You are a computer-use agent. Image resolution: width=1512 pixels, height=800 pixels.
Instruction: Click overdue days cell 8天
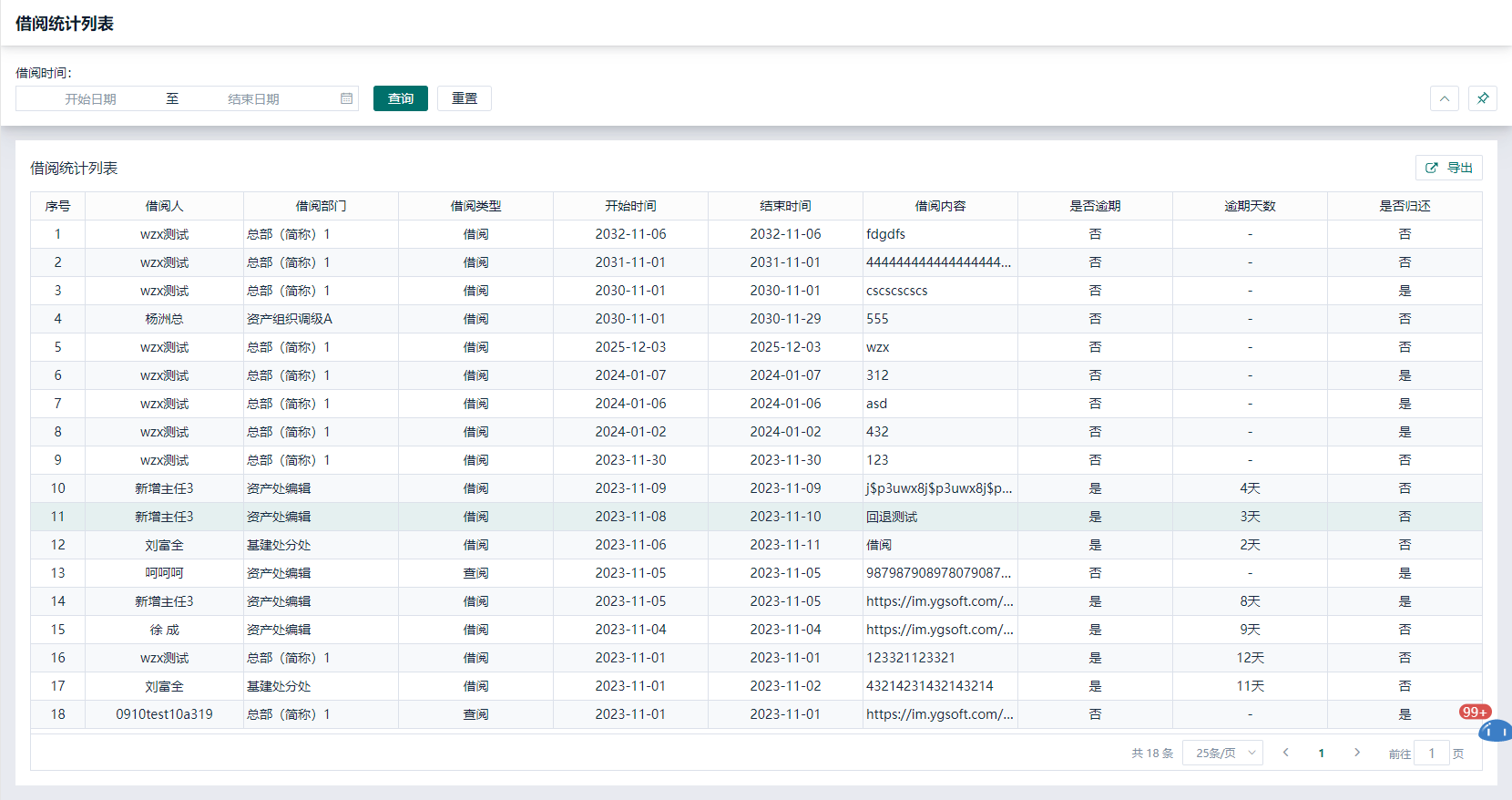click(1250, 601)
